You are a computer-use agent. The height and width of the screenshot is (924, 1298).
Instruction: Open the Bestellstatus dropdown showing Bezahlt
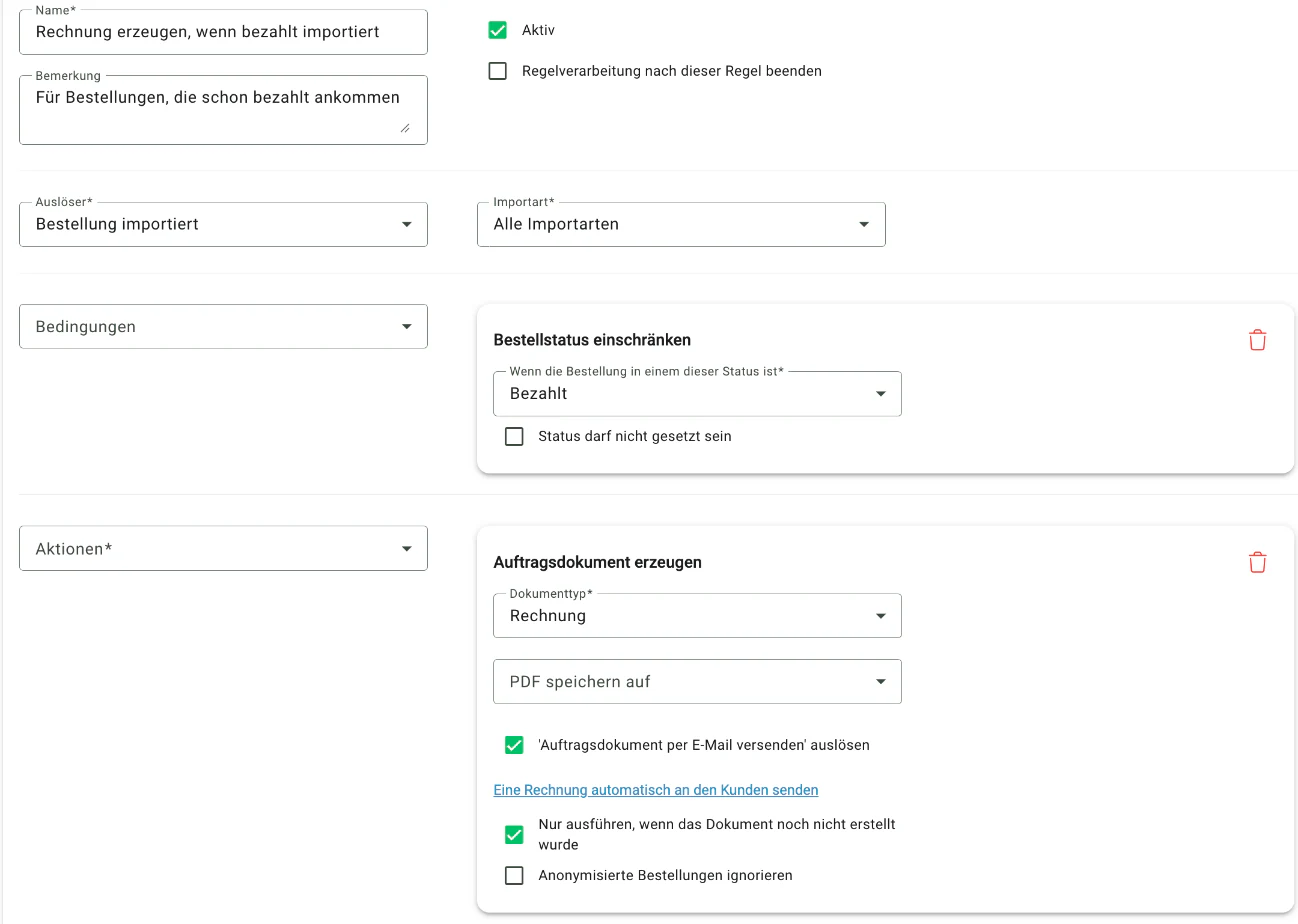click(697, 394)
